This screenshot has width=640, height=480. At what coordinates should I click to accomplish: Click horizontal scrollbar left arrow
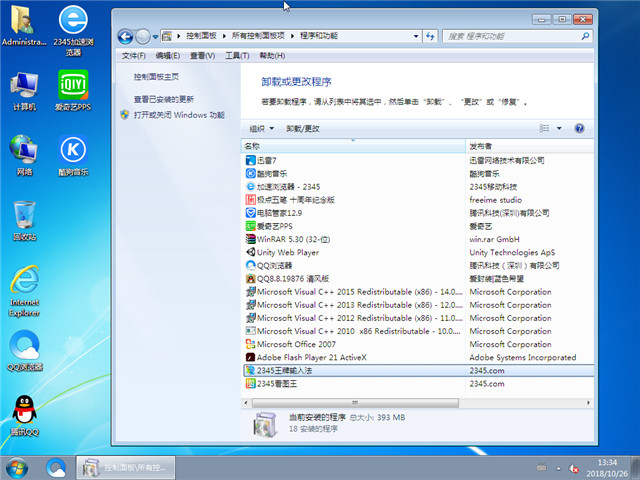coord(246,403)
